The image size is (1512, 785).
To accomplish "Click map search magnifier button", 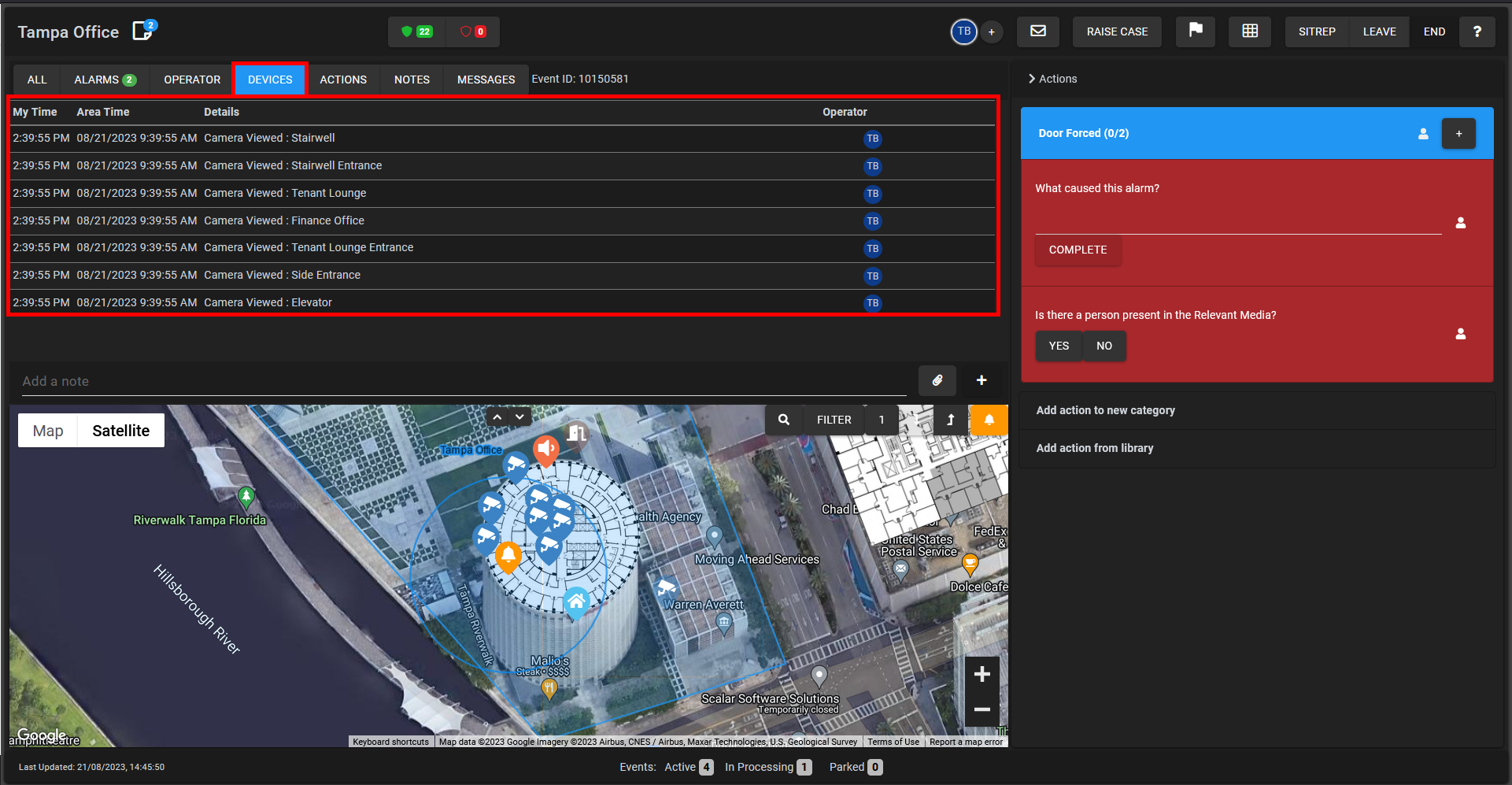I will (784, 420).
